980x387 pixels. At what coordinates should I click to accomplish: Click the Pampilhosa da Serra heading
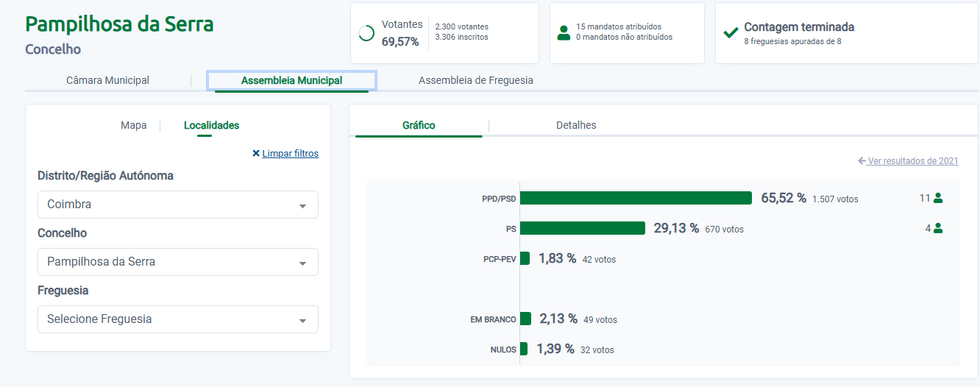[x=119, y=24]
